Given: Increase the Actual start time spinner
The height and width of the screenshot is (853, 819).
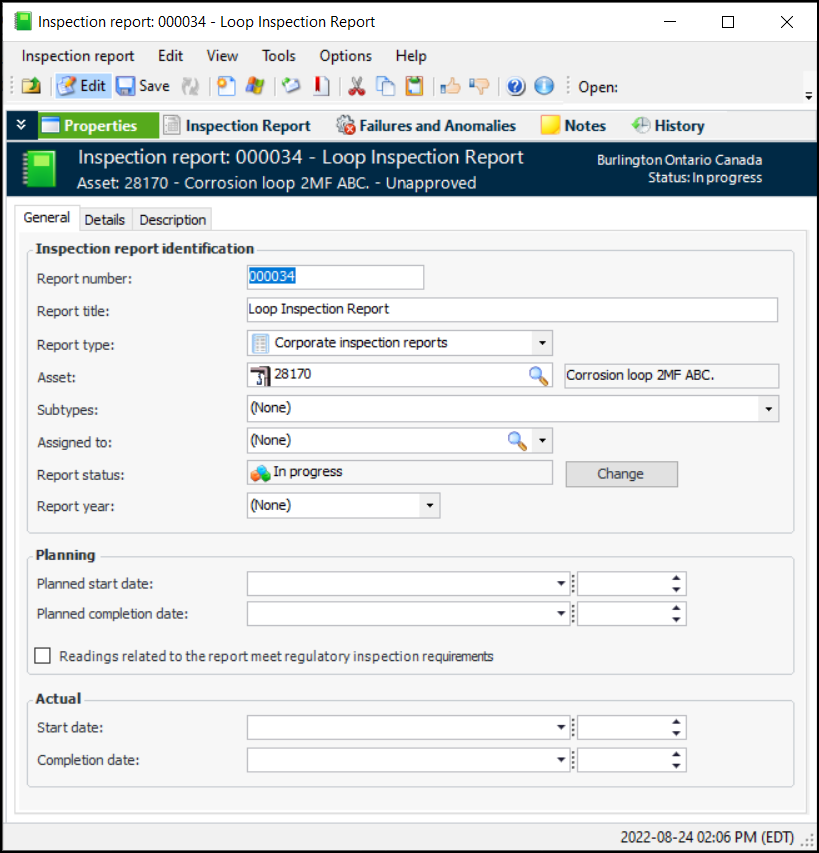Looking at the screenshot, I should (x=677, y=722).
